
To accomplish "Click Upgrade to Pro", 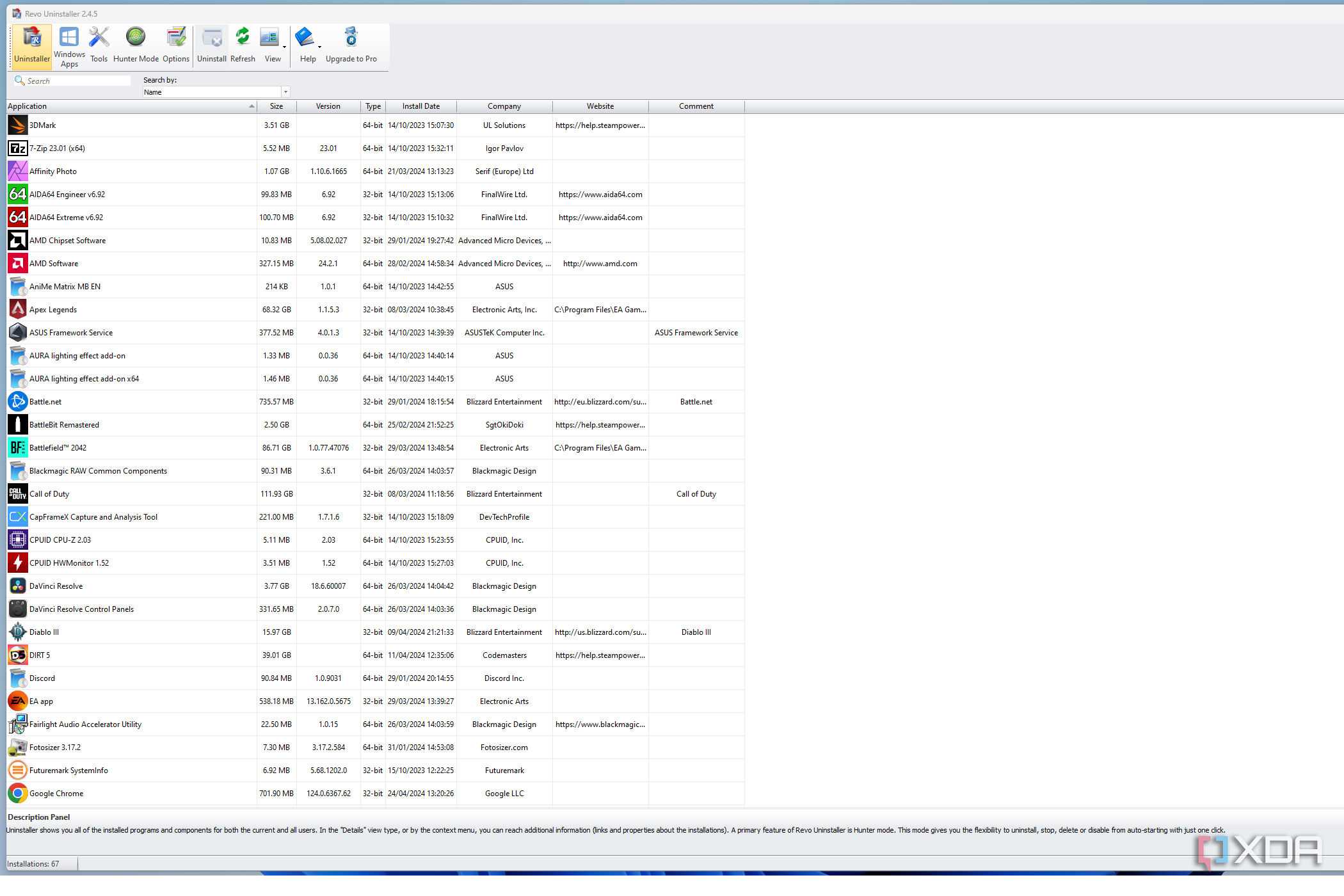I will coord(351,46).
